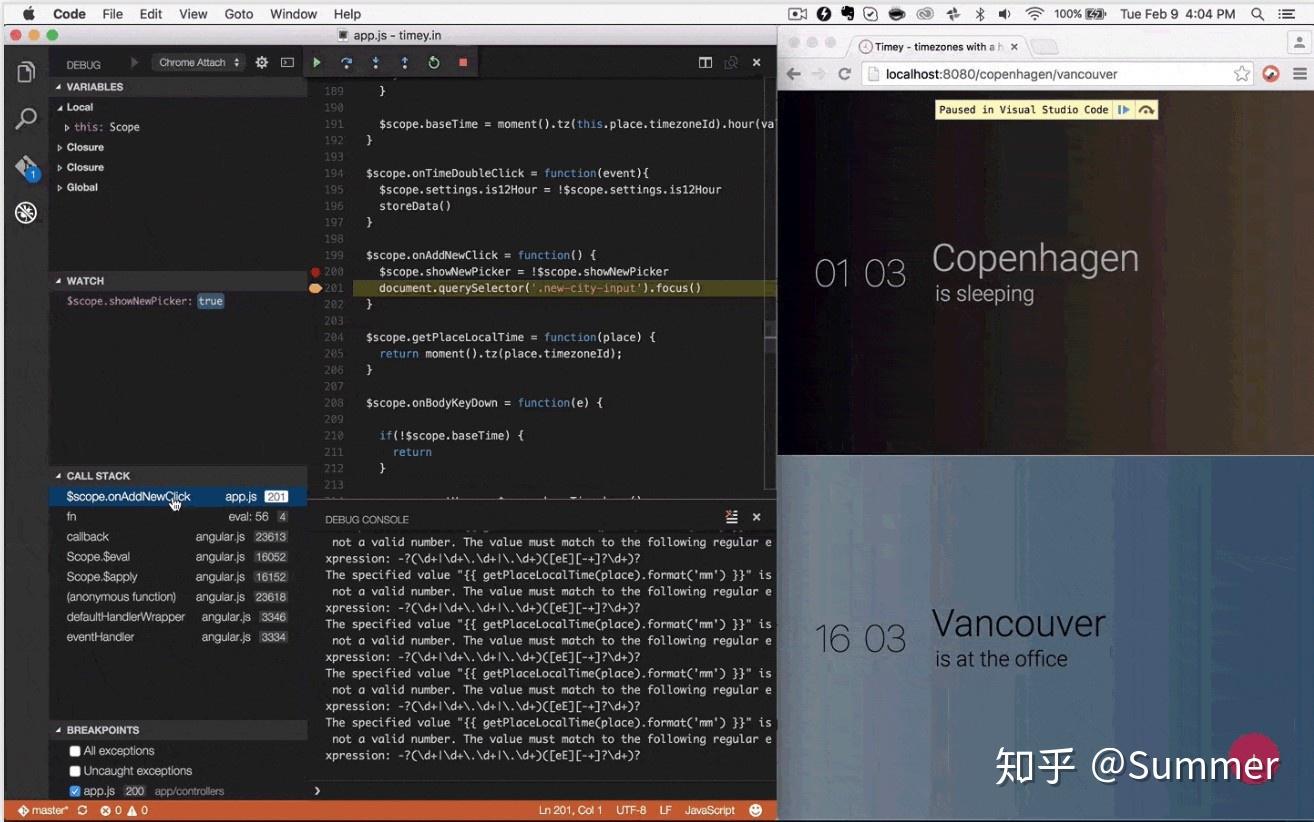
Task: Expand the Global variables scope
Action: [84, 187]
